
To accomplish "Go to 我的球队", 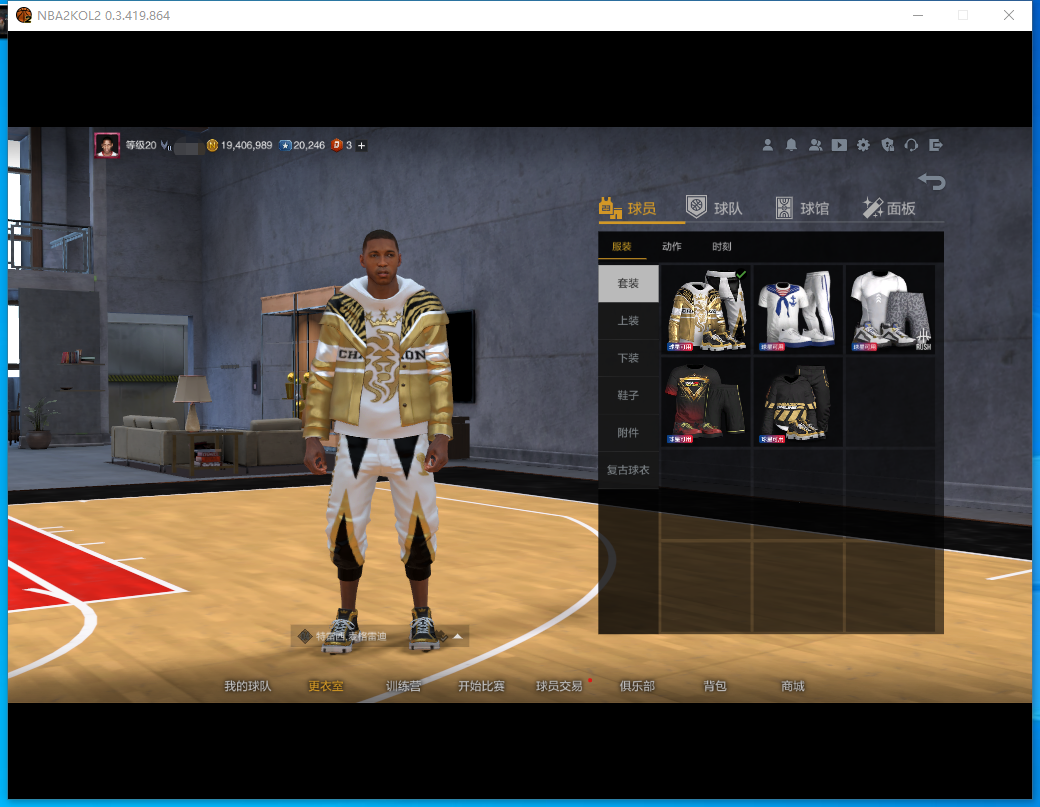I will click(x=247, y=686).
